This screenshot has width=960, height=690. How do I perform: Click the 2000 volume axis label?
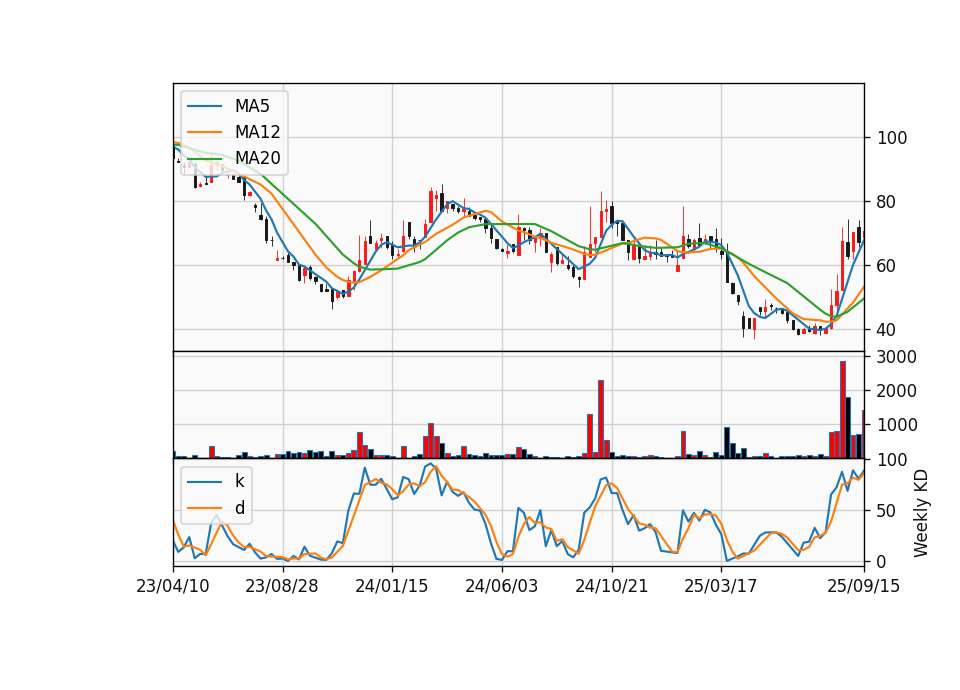[x=896, y=391]
